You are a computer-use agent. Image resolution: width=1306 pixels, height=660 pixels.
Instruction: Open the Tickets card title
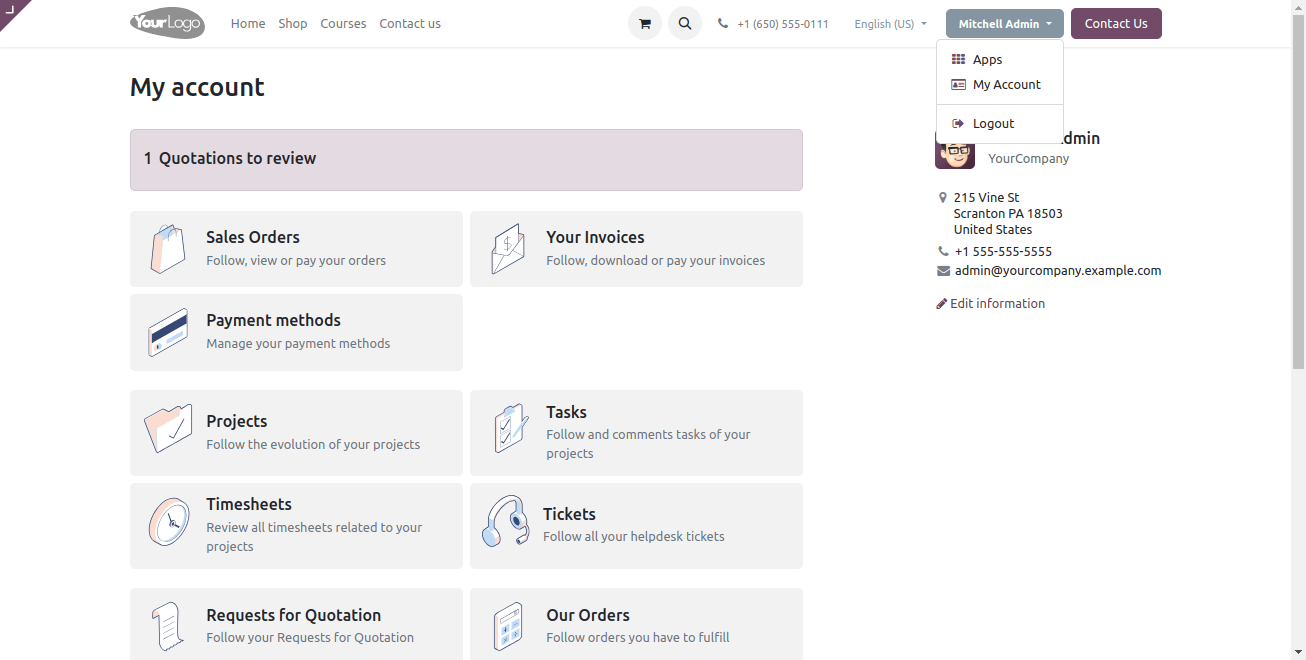point(569,514)
